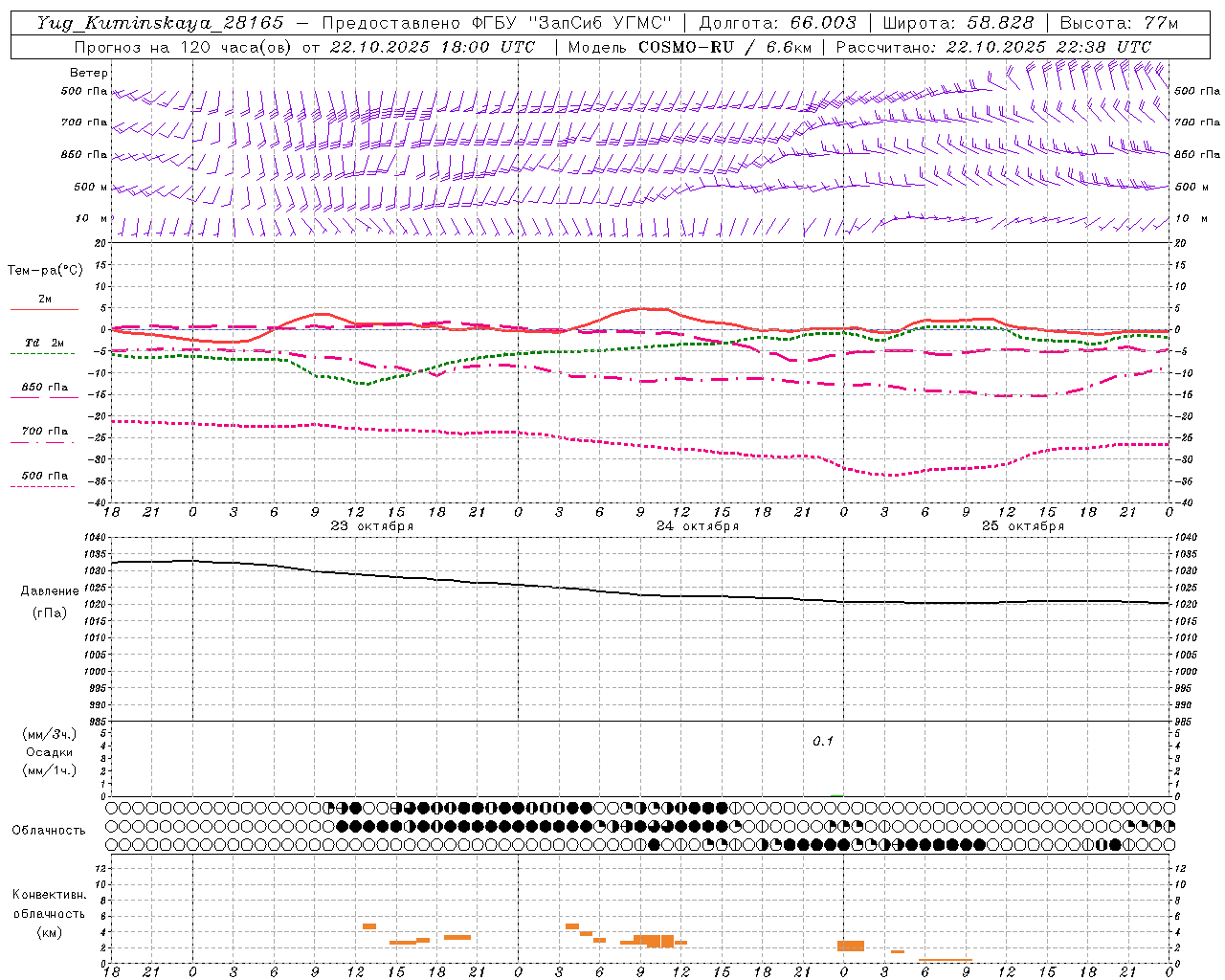The height and width of the screenshot is (980, 1225).
Task: Select the 700 гПа temperature legend entry
Action: tap(44, 431)
